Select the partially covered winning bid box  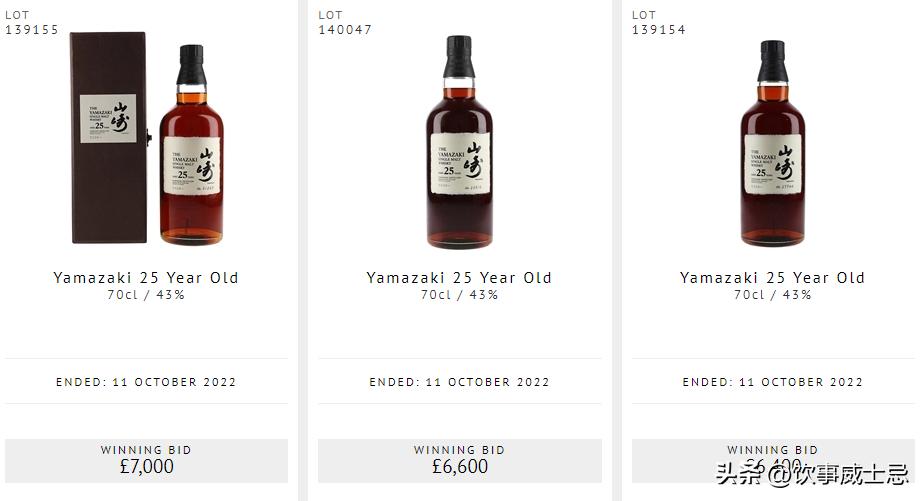pos(773,460)
